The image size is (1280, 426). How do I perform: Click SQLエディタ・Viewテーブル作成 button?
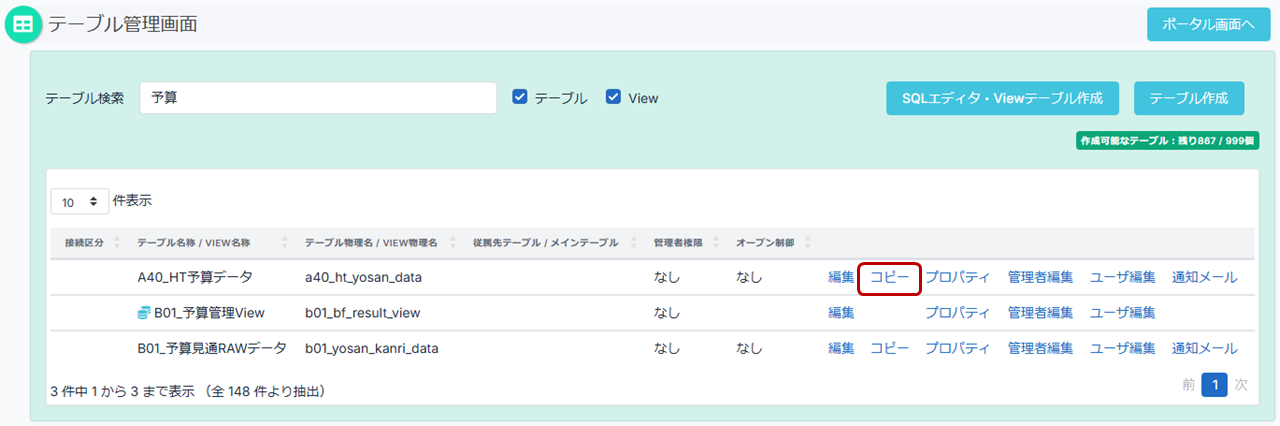[1002, 98]
